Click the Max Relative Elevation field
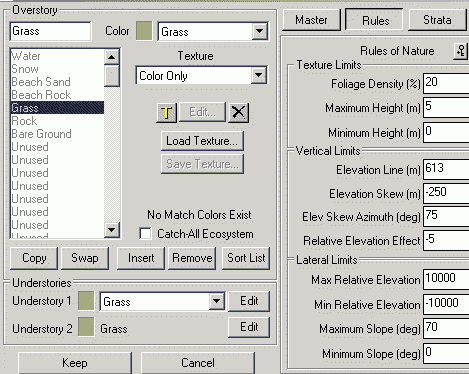469x374 pixels. tap(446, 279)
